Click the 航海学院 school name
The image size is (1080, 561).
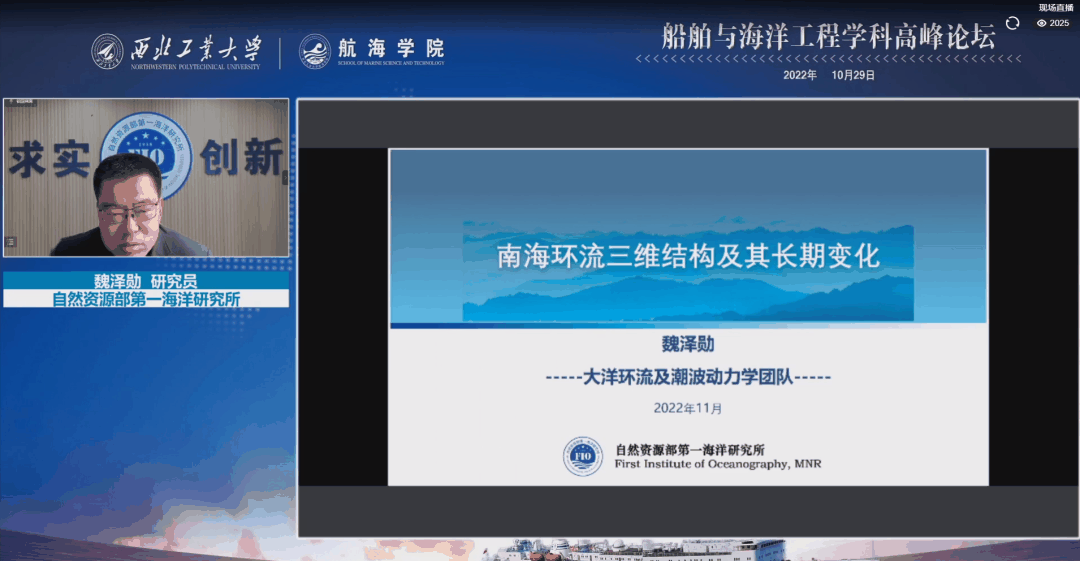pyautogui.click(x=391, y=48)
